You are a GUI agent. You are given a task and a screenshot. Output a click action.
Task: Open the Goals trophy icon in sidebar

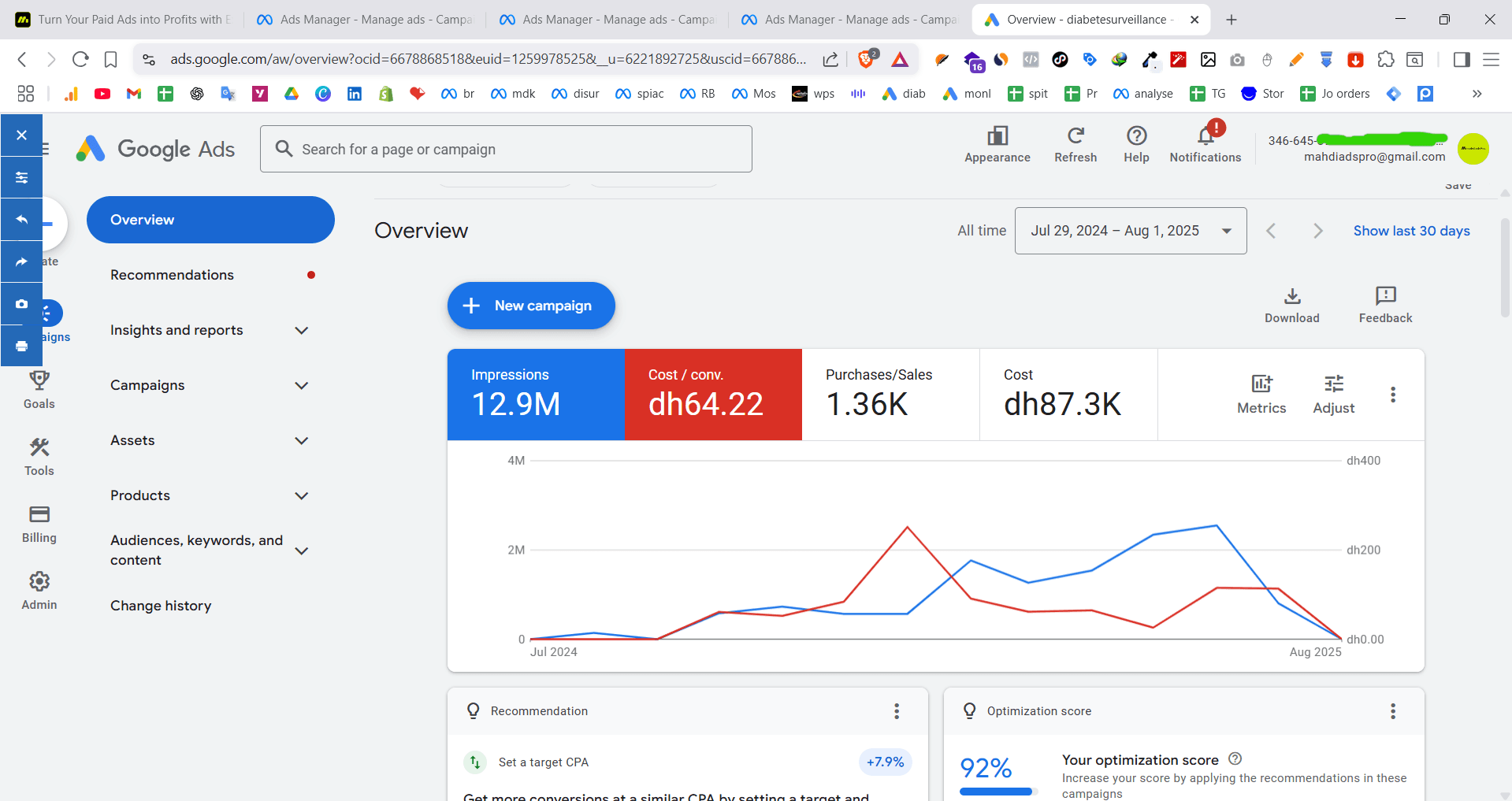(x=39, y=380)
